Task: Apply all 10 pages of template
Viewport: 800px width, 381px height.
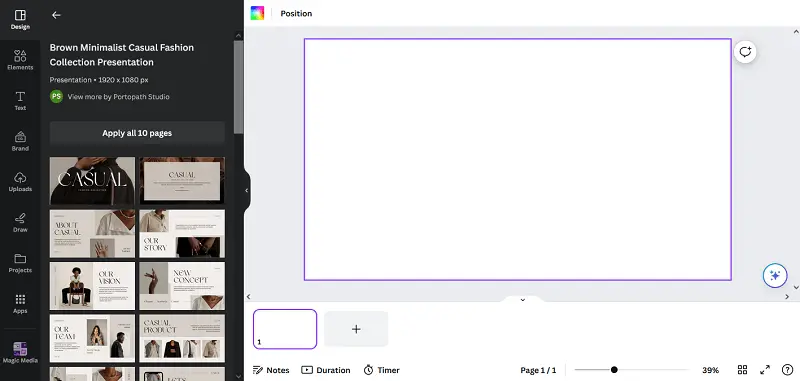Action: 137,133
